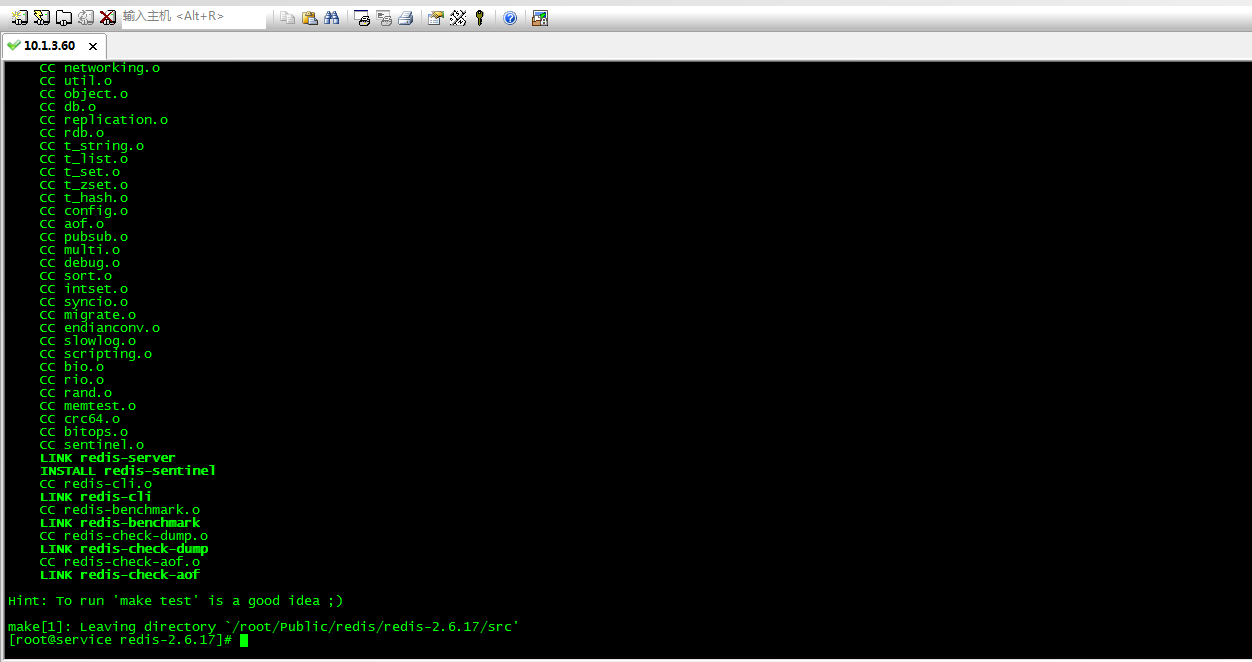The height and width of the screenshot is (662, 1252).
Task: Click the 'CC config.o' line
Action: click(x=84, y=211)
